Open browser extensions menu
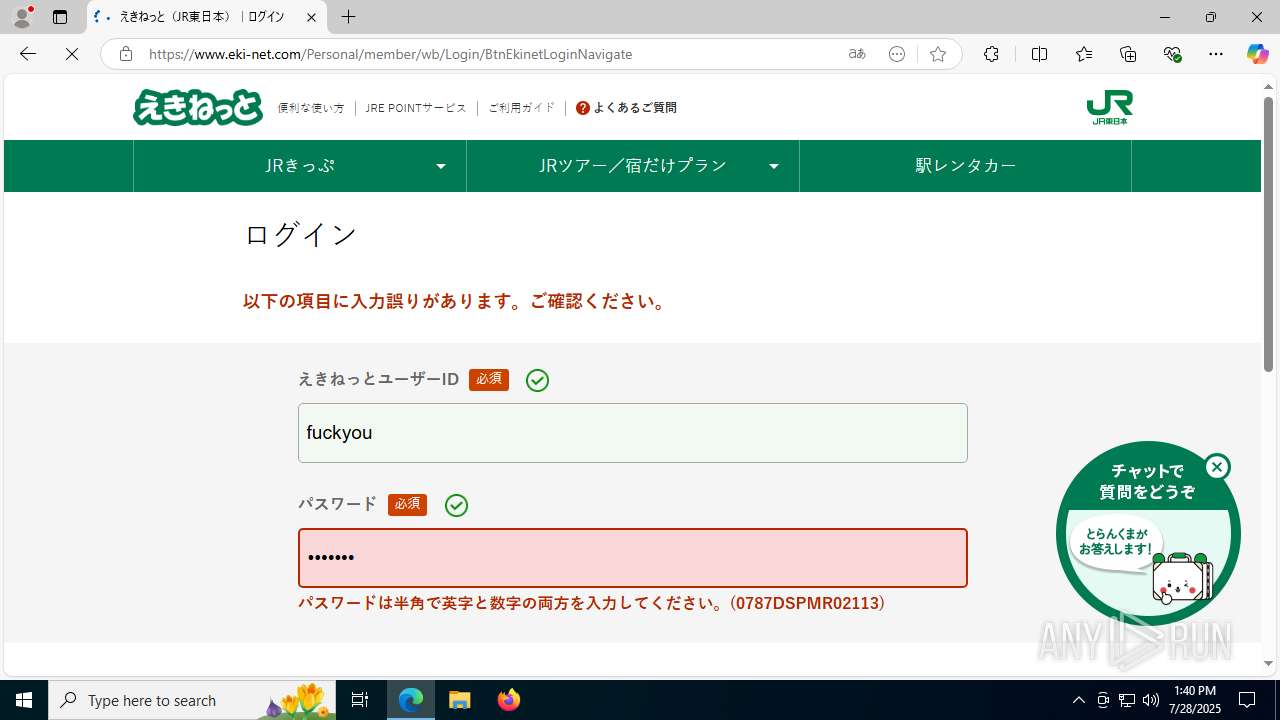The image size is (1280, 720). [991, 54]
